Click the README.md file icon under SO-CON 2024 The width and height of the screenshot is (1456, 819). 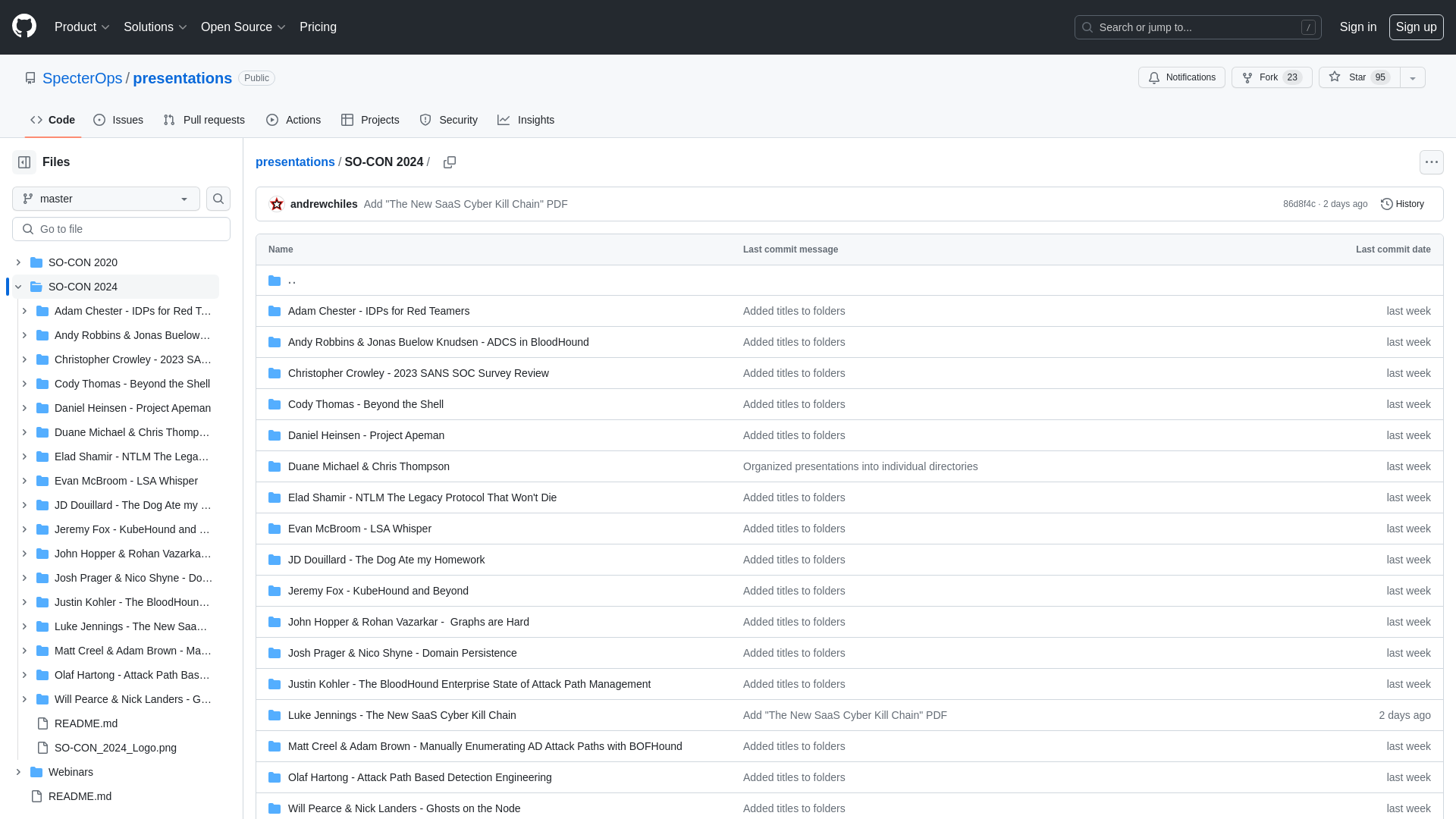(42, 723)
